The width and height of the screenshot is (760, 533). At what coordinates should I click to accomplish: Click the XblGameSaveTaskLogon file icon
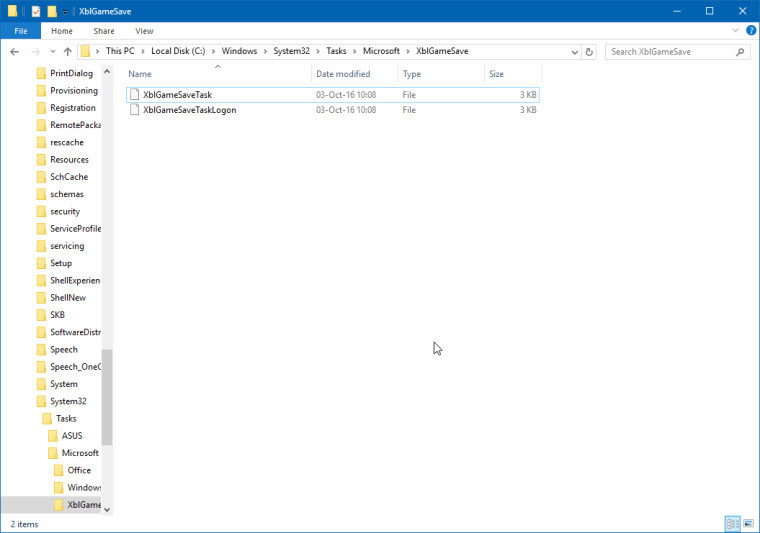coord(134,110)
